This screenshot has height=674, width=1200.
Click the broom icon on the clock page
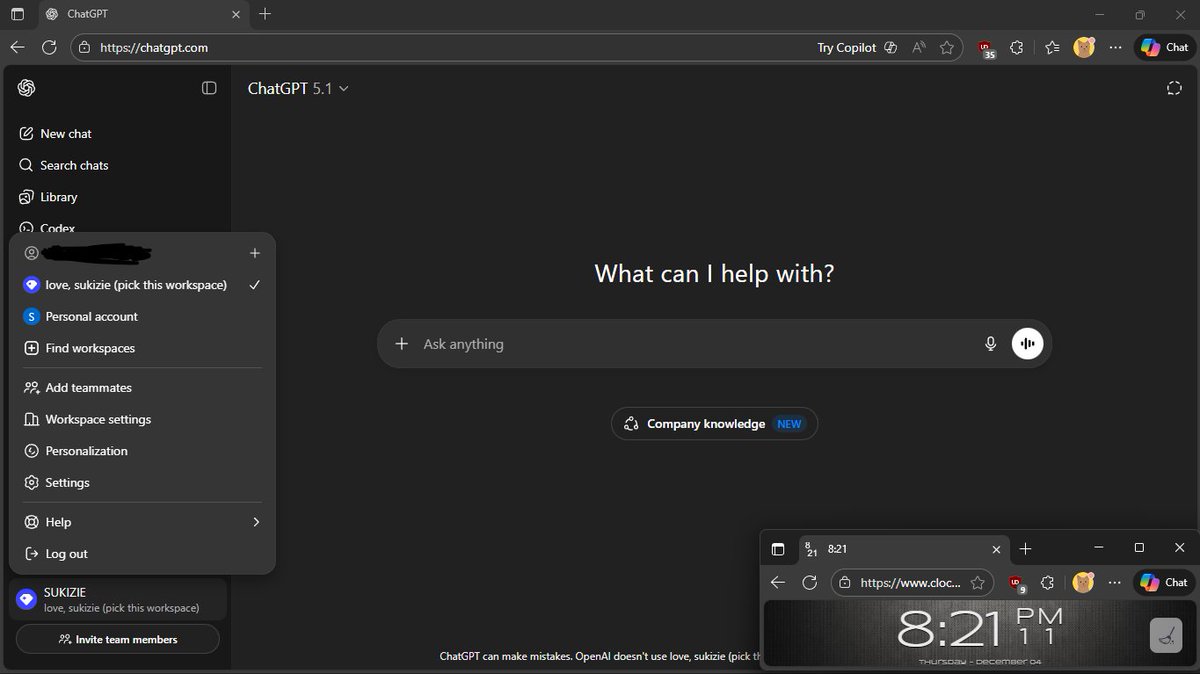[1166, 634]
